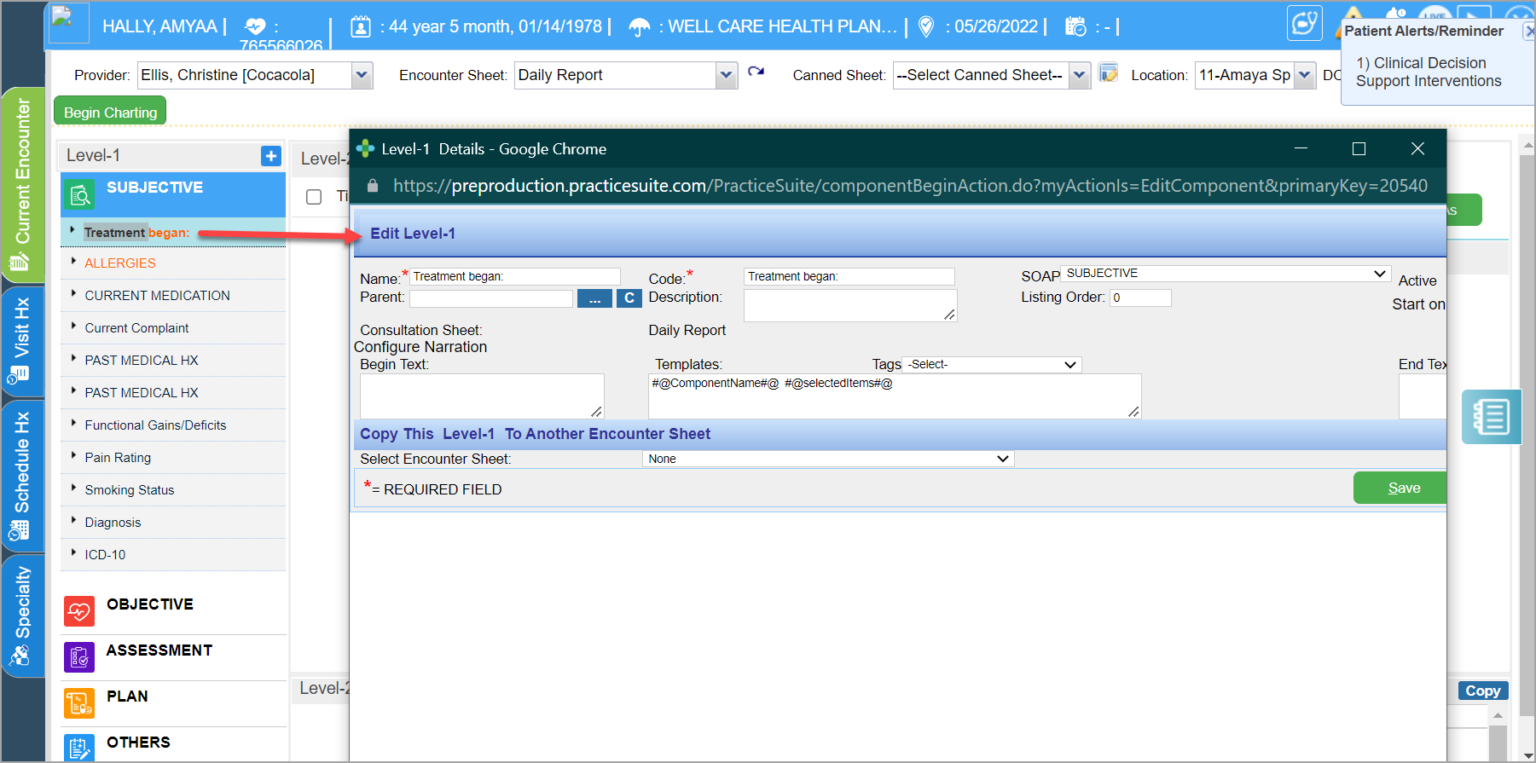Click the patient photo thumbnail

click(x=69, y=25)
